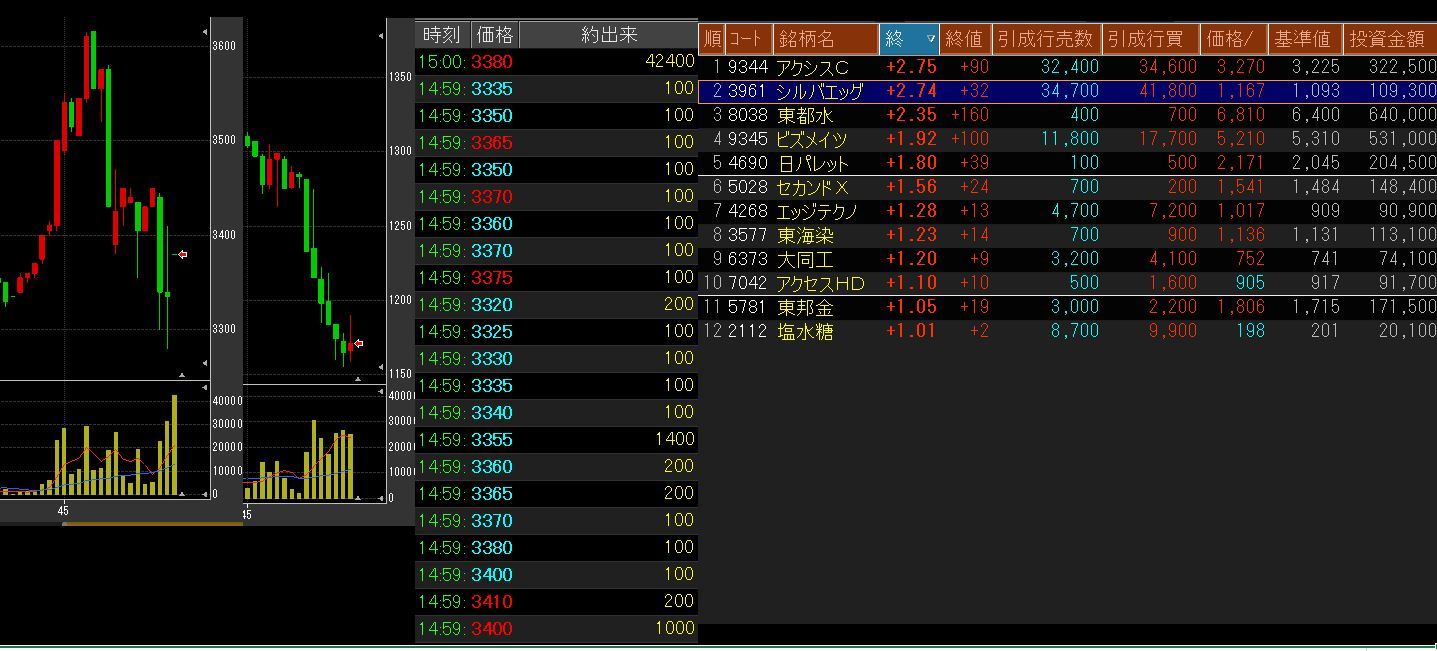Click stock code 9344
Screen dimensions: 1437x651
[x=748, y=67]
